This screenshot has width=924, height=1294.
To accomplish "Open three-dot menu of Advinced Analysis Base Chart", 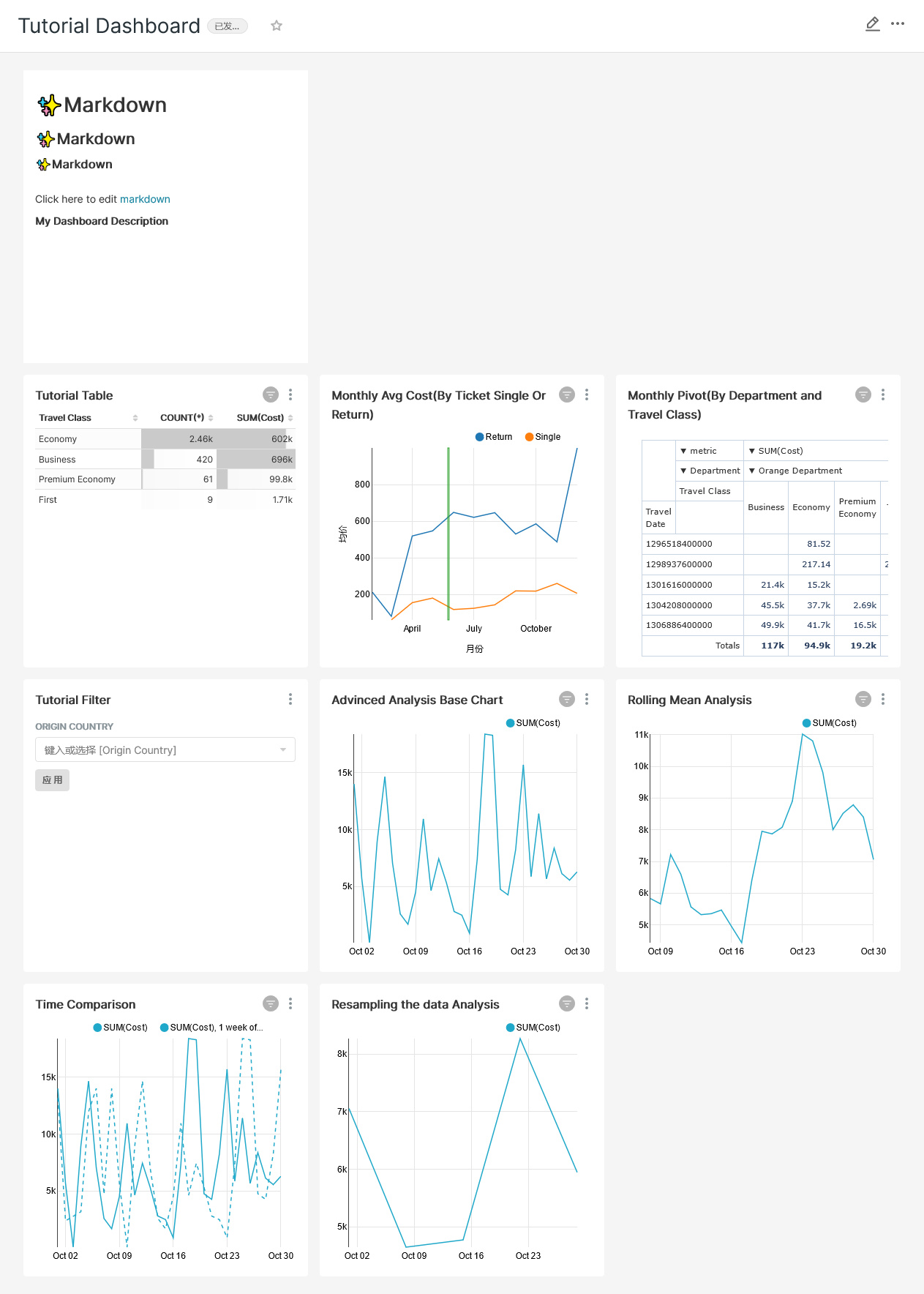I will tap(587, 699).
